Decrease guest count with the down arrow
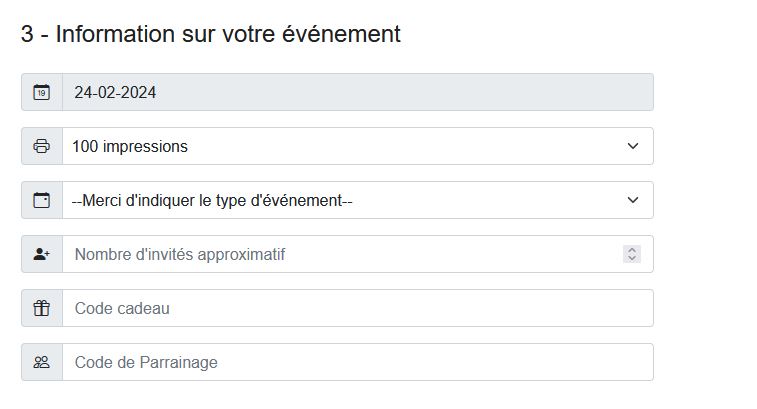 tap(632, 258)
